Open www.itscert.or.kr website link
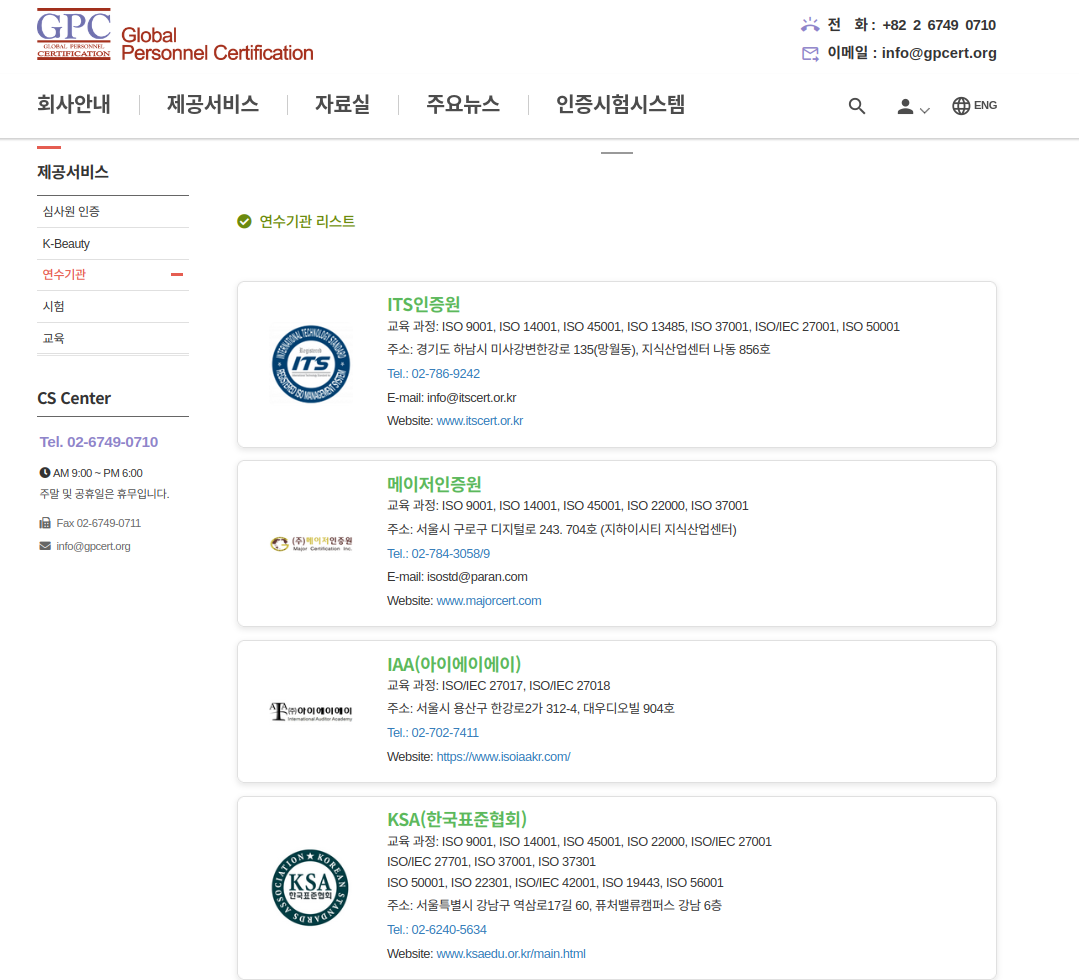 click(x=479, y=421)
